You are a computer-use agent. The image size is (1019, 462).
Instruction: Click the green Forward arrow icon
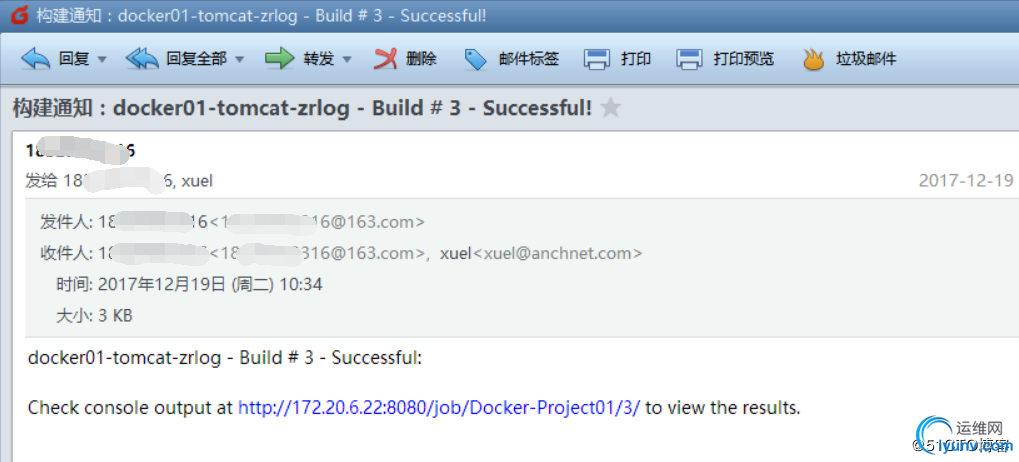coord(280,59)
